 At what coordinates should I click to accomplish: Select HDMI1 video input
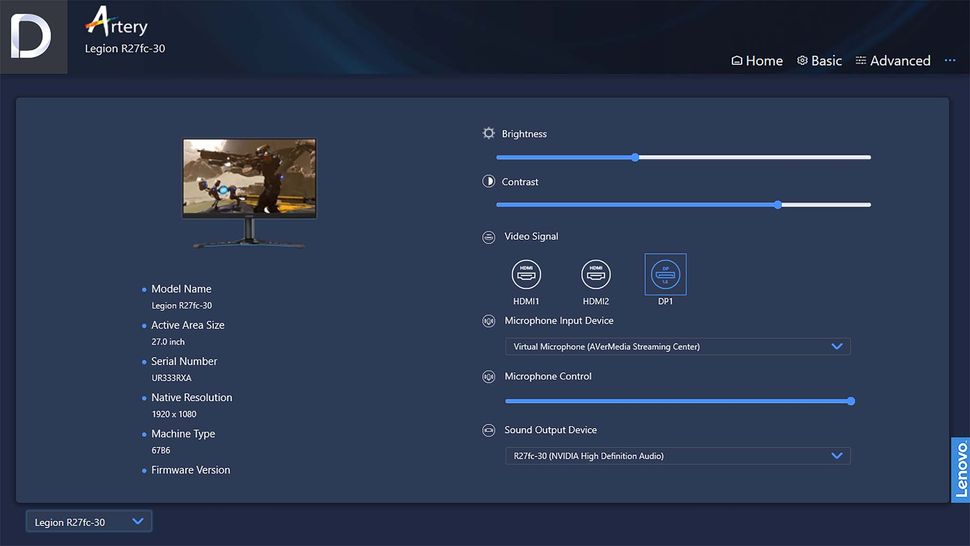point(526,274)
